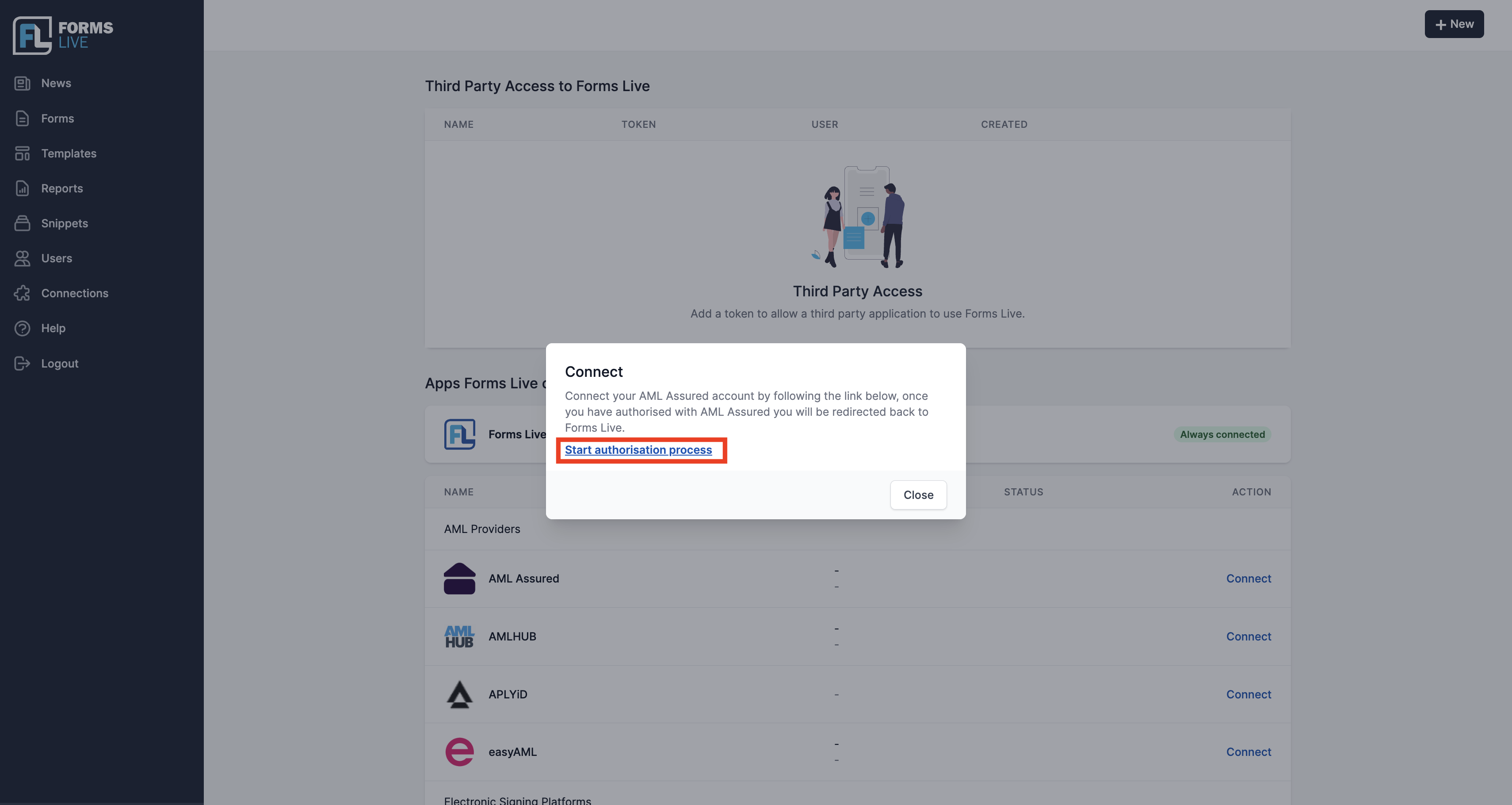Click the Reports chart icon
The image size is (1512, 805).
click(22, 188)
